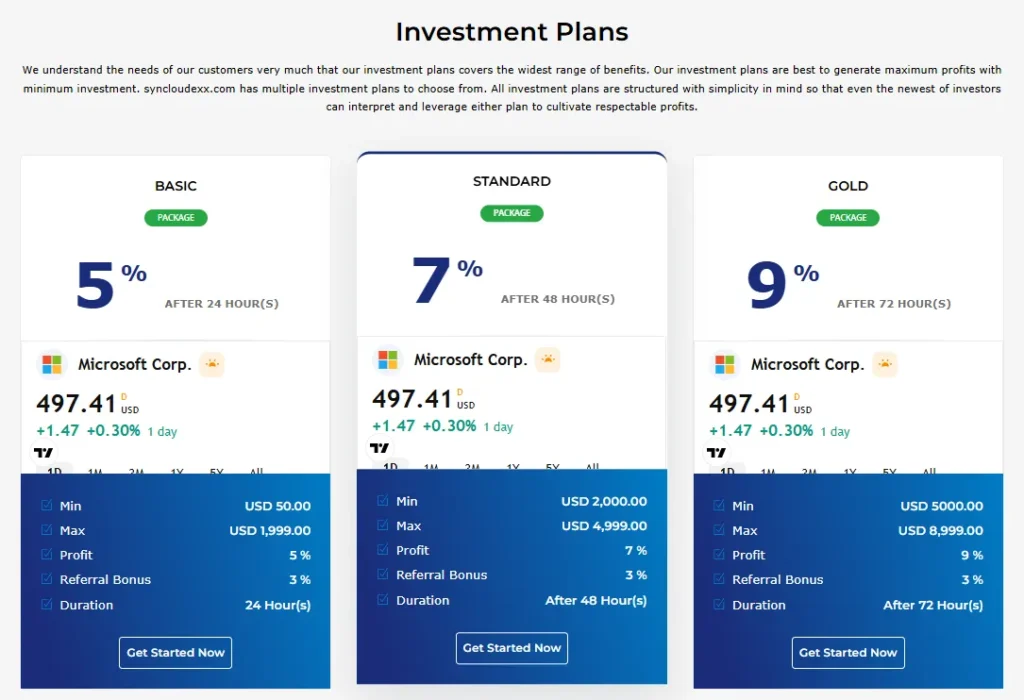Click the market status sun icon in Standard card
The height and width of the screenshot is (700, 1024).
coord(548,360)
